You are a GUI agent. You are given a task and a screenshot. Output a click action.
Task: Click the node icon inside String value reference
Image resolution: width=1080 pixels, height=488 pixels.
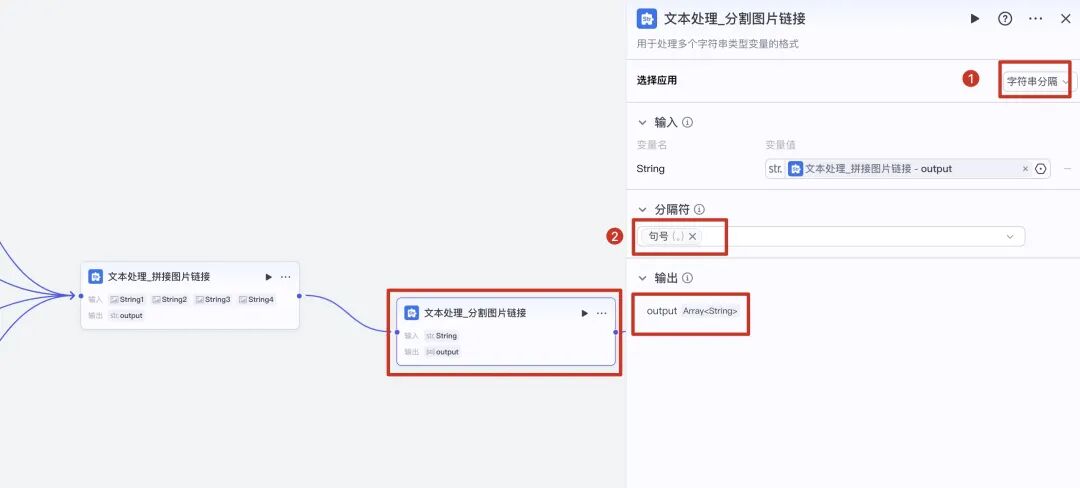pyautogui.click(x=796, y=169)
